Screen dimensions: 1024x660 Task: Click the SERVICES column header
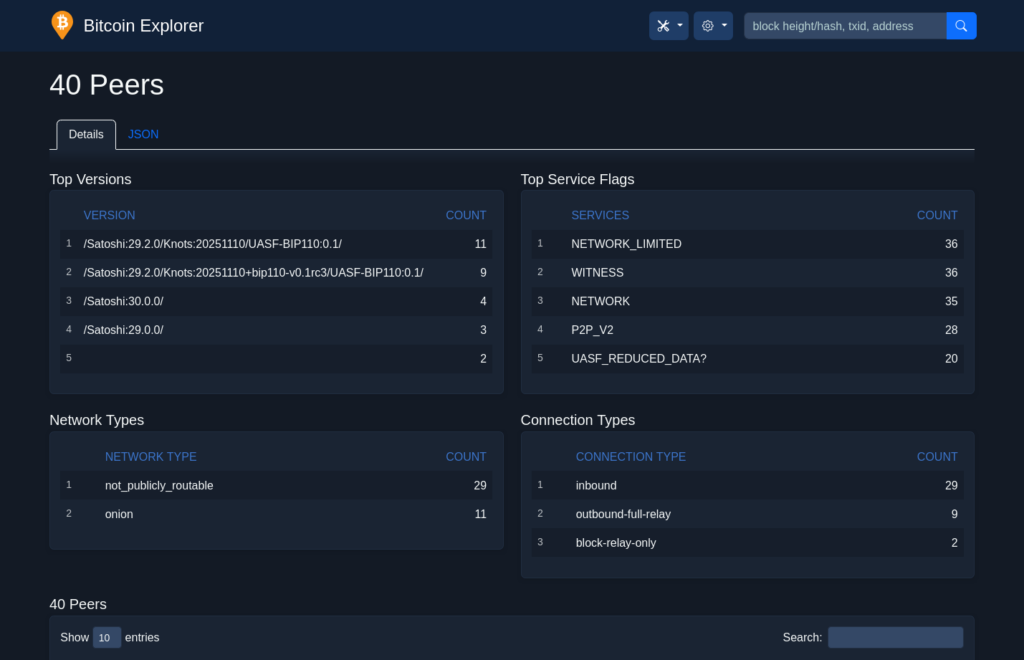(600, 215)
